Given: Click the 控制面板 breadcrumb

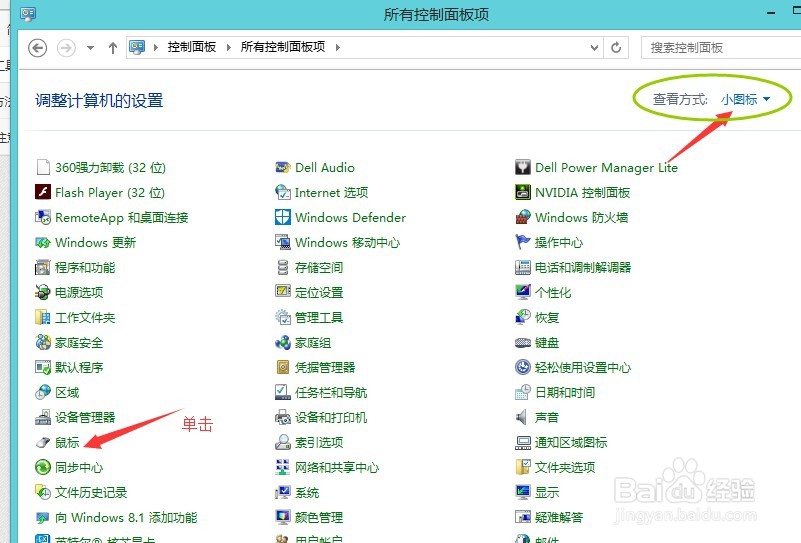Looking at the screenshot, I should click(x=192, y=47).
